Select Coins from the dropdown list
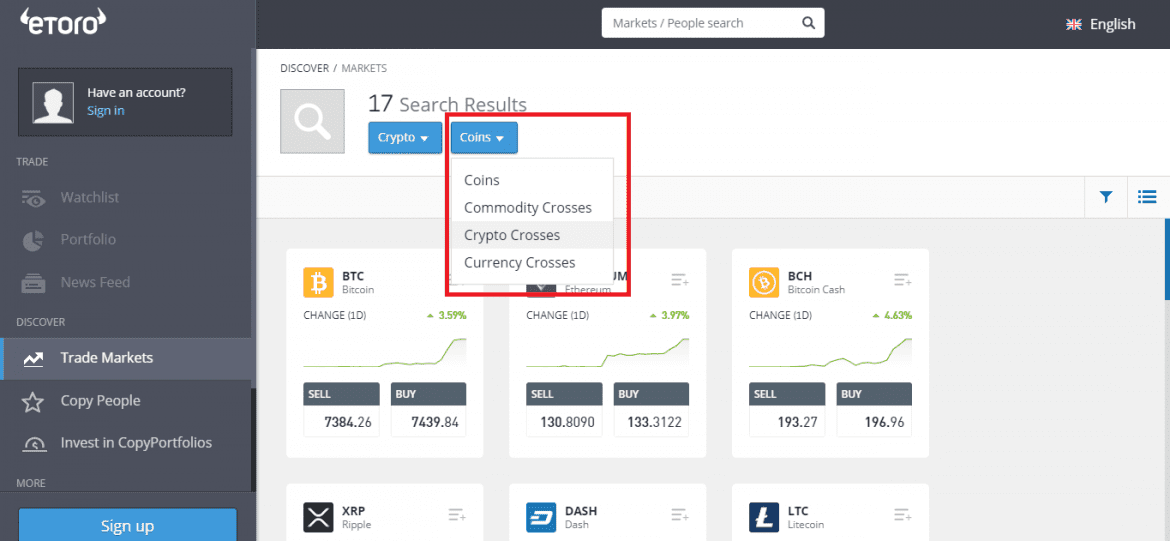The width and height of the screenshot is (1170, 541). pos(532,181)
